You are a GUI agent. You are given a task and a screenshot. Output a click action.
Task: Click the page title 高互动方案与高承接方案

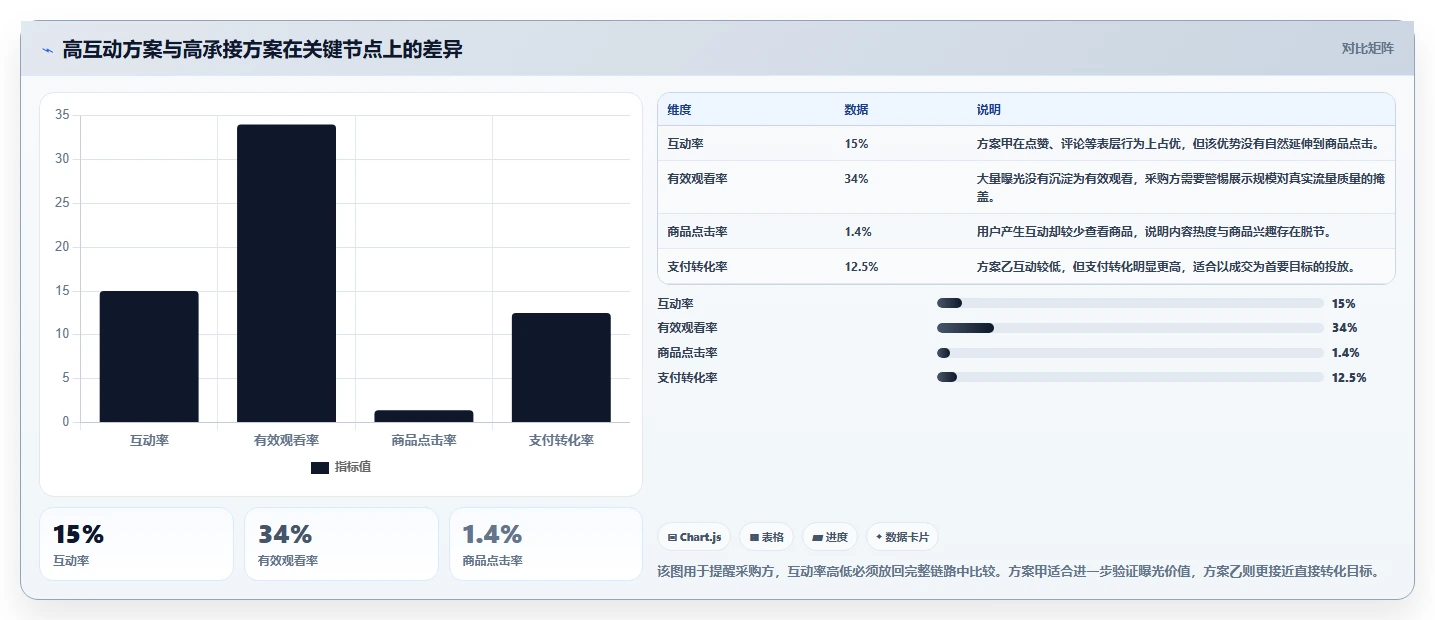point(262,49)
